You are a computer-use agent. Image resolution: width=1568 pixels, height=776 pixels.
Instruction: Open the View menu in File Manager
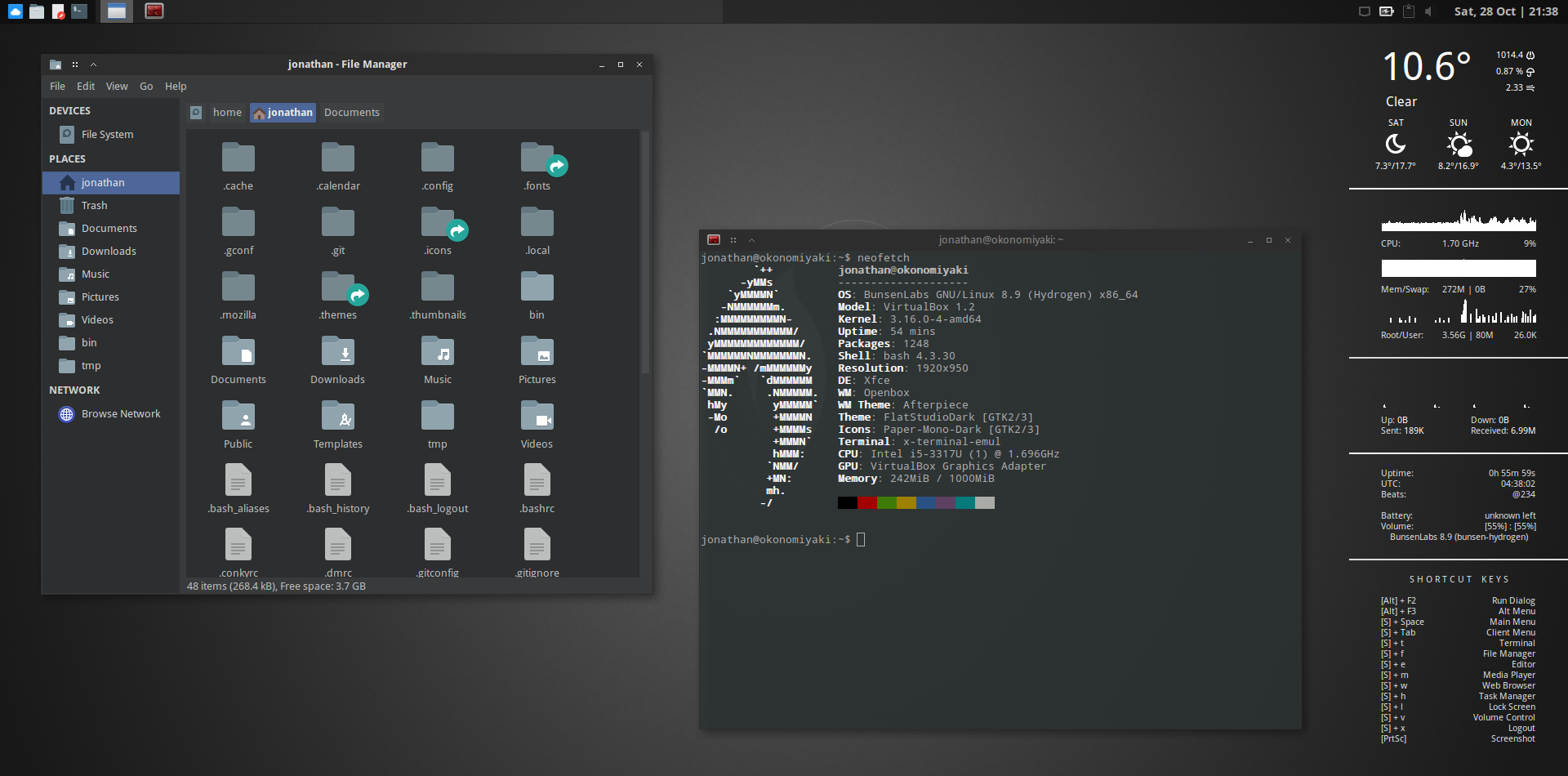pos(117,87)
